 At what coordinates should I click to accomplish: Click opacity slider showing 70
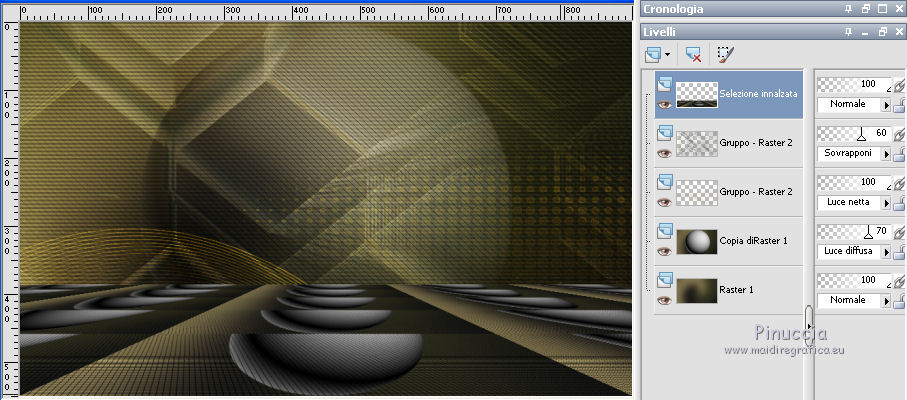854,232
